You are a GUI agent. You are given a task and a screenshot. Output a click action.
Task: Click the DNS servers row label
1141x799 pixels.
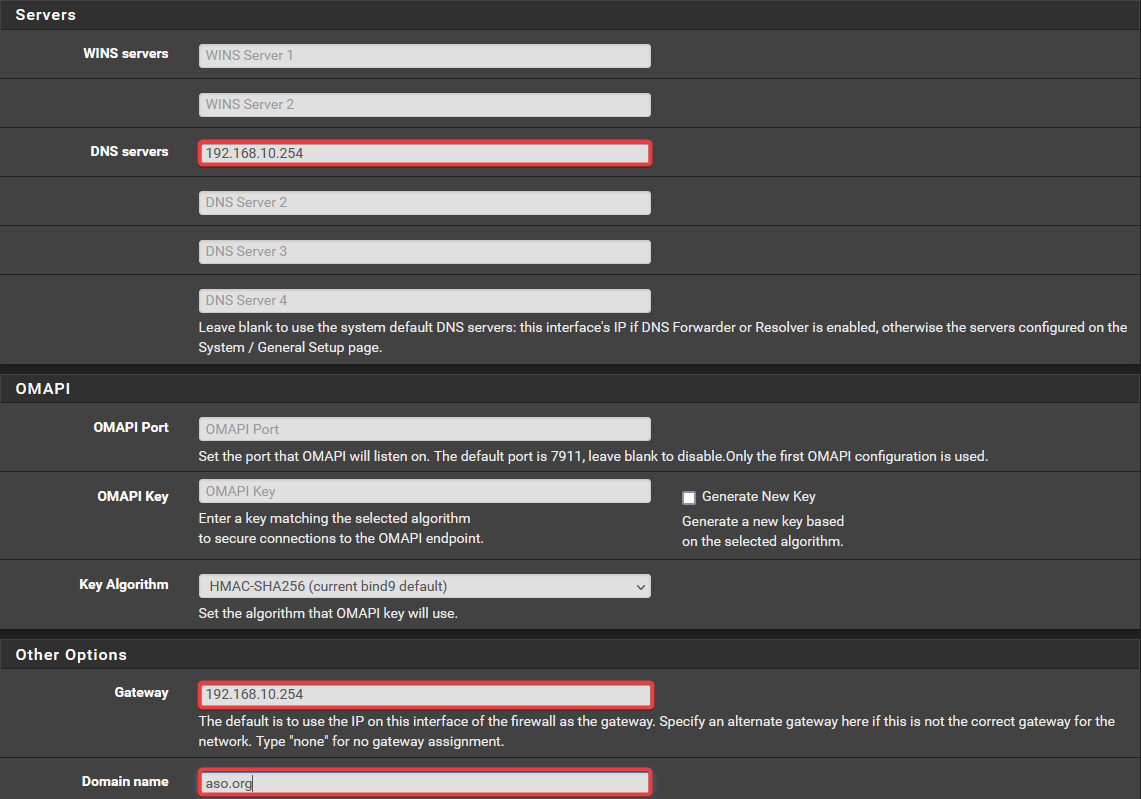click(129, 152)
